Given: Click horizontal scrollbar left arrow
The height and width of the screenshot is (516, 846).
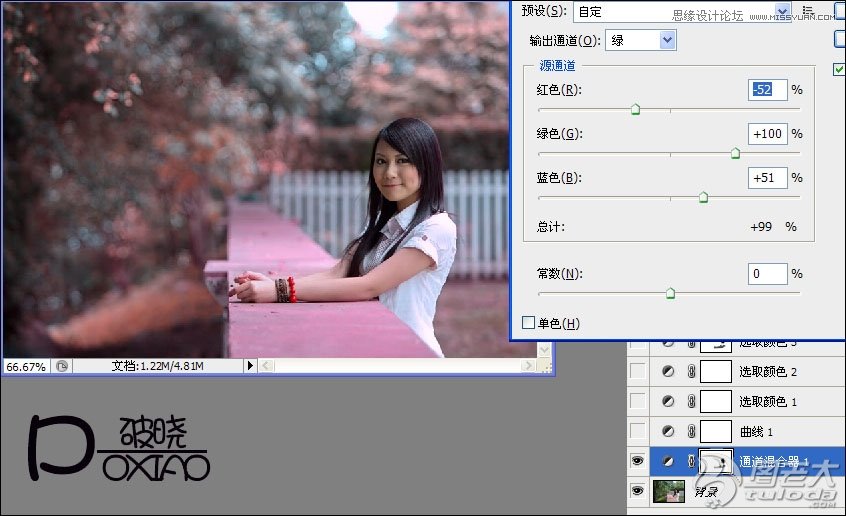Looking at the screenshot, I should 265,366.
